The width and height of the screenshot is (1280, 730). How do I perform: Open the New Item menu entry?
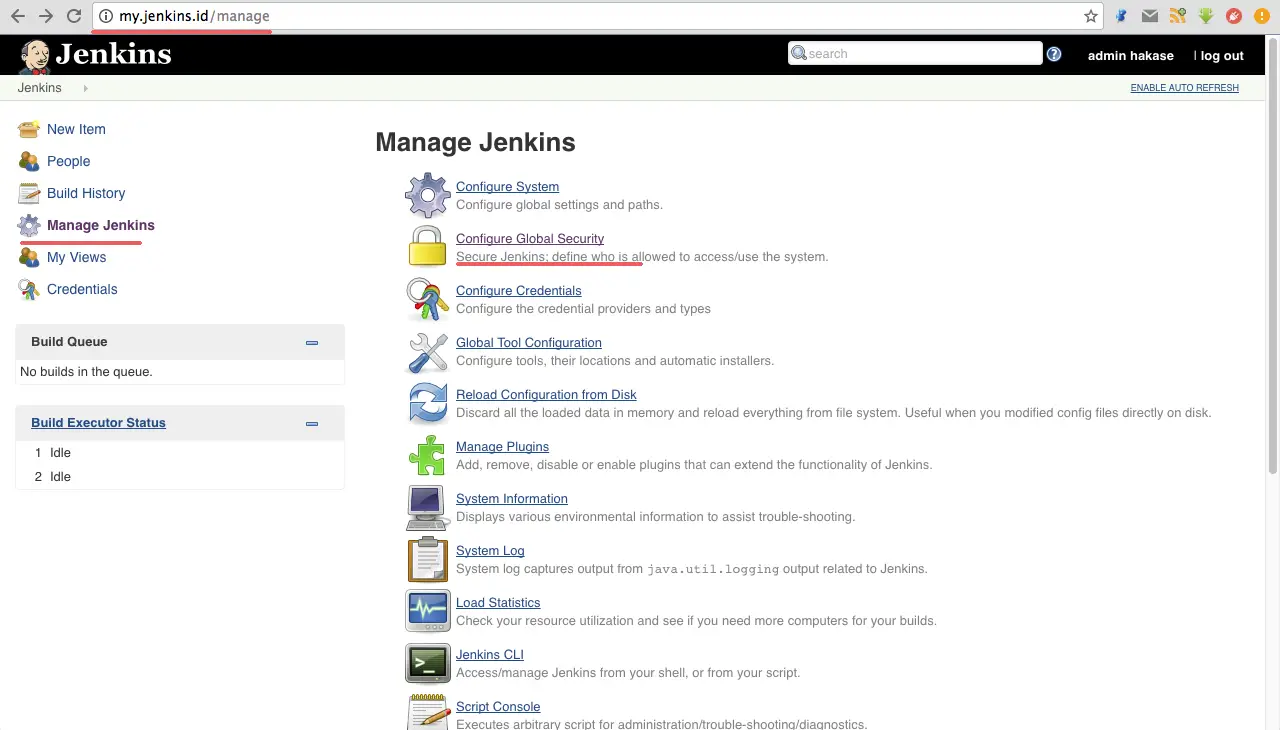[x=76, y=129]
